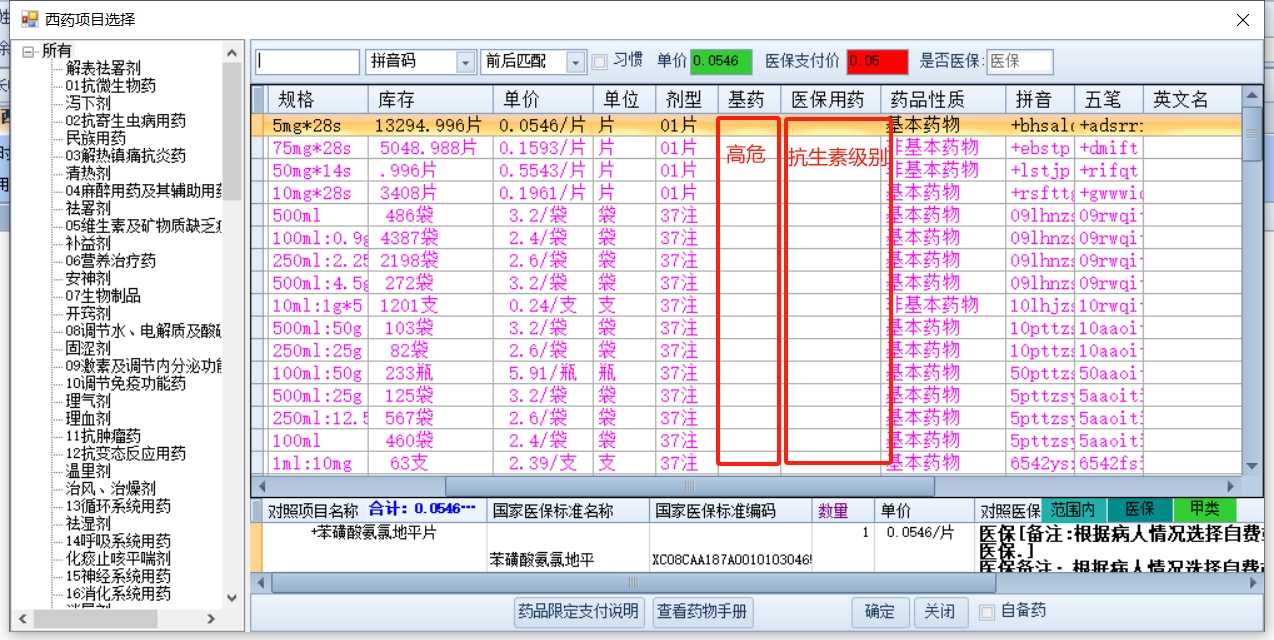Viewport: 1274px width, 640px height.
Task: Click stock cell 1201支
Action: [430, 305]
